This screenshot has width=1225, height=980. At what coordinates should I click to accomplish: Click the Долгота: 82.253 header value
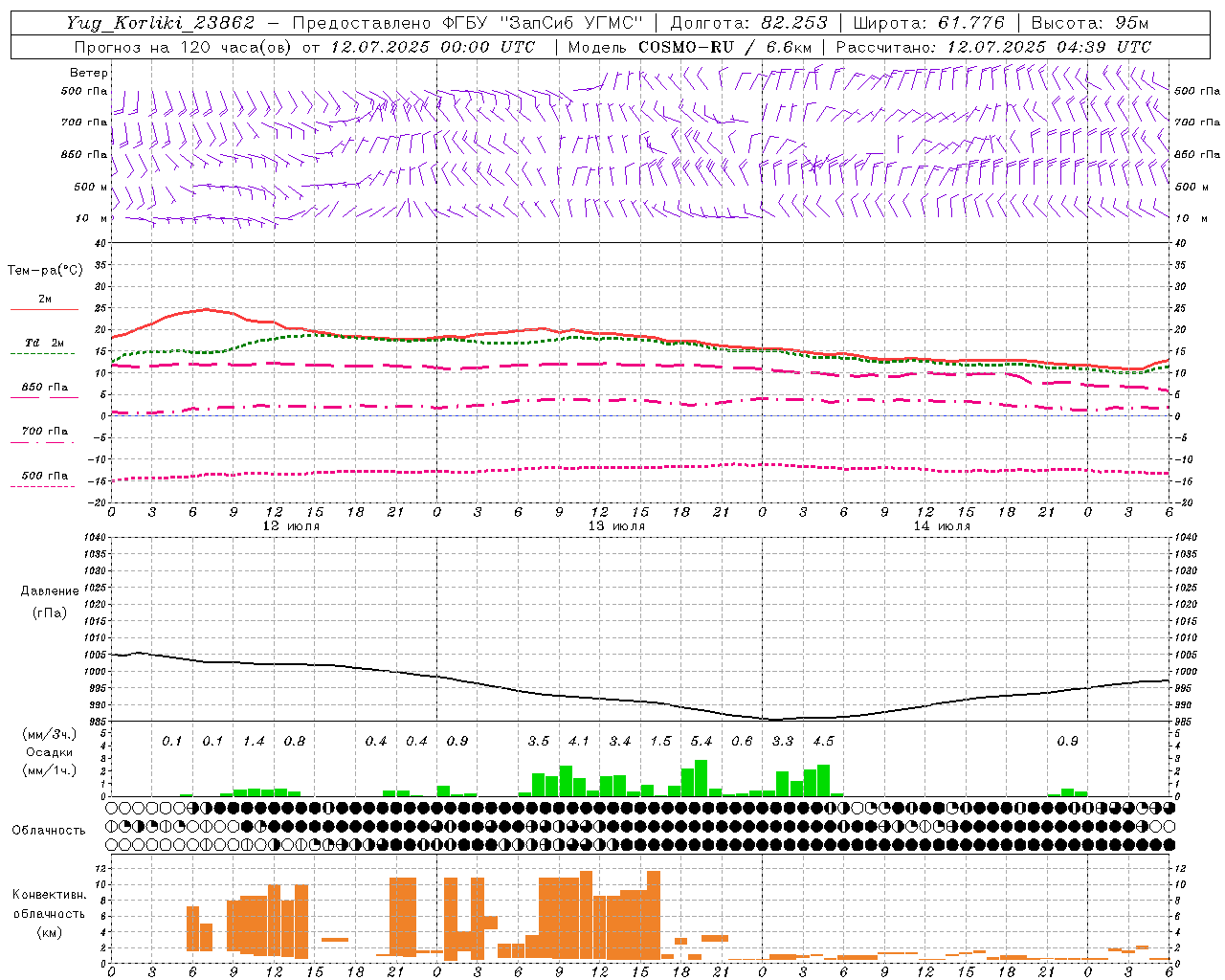pos(749,23)
